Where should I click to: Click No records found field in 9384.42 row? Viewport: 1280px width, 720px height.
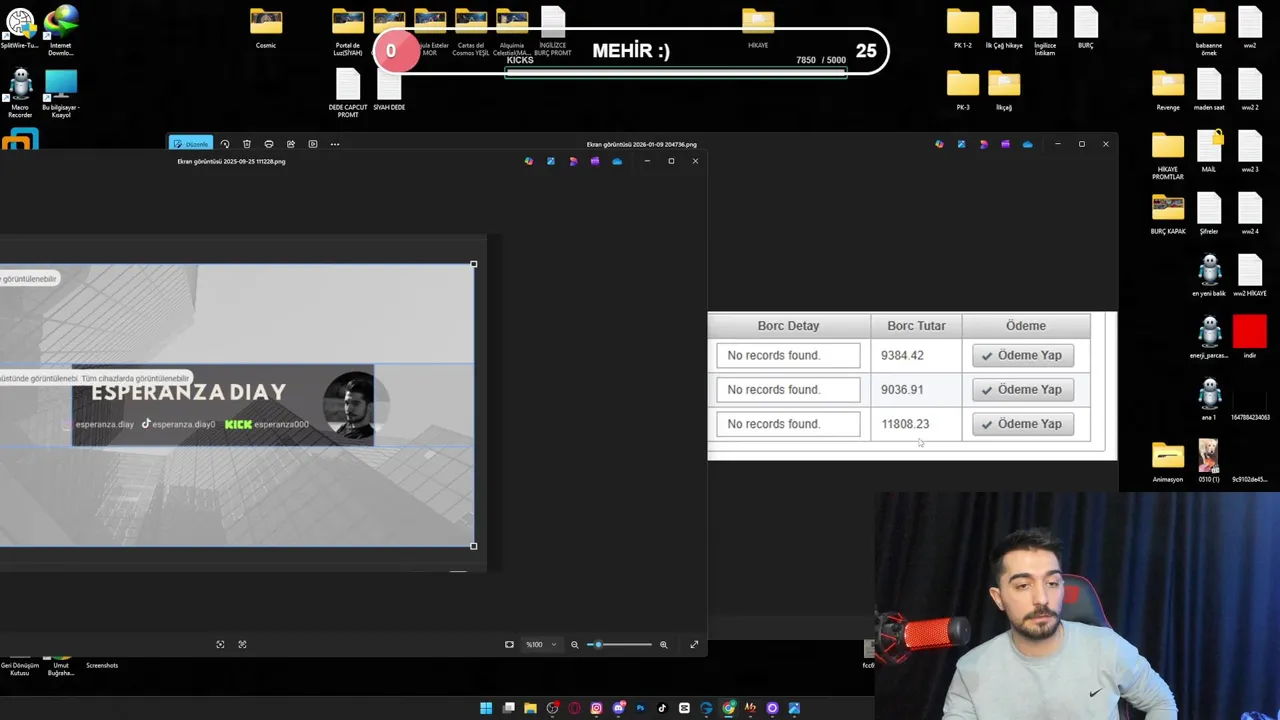point(788,355)
